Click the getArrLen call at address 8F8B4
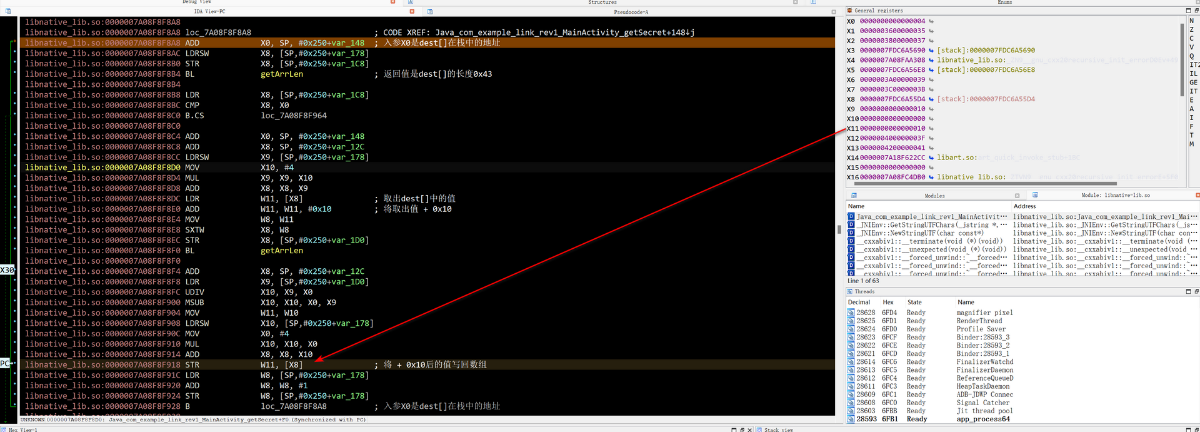 click(x=281, y=74)
